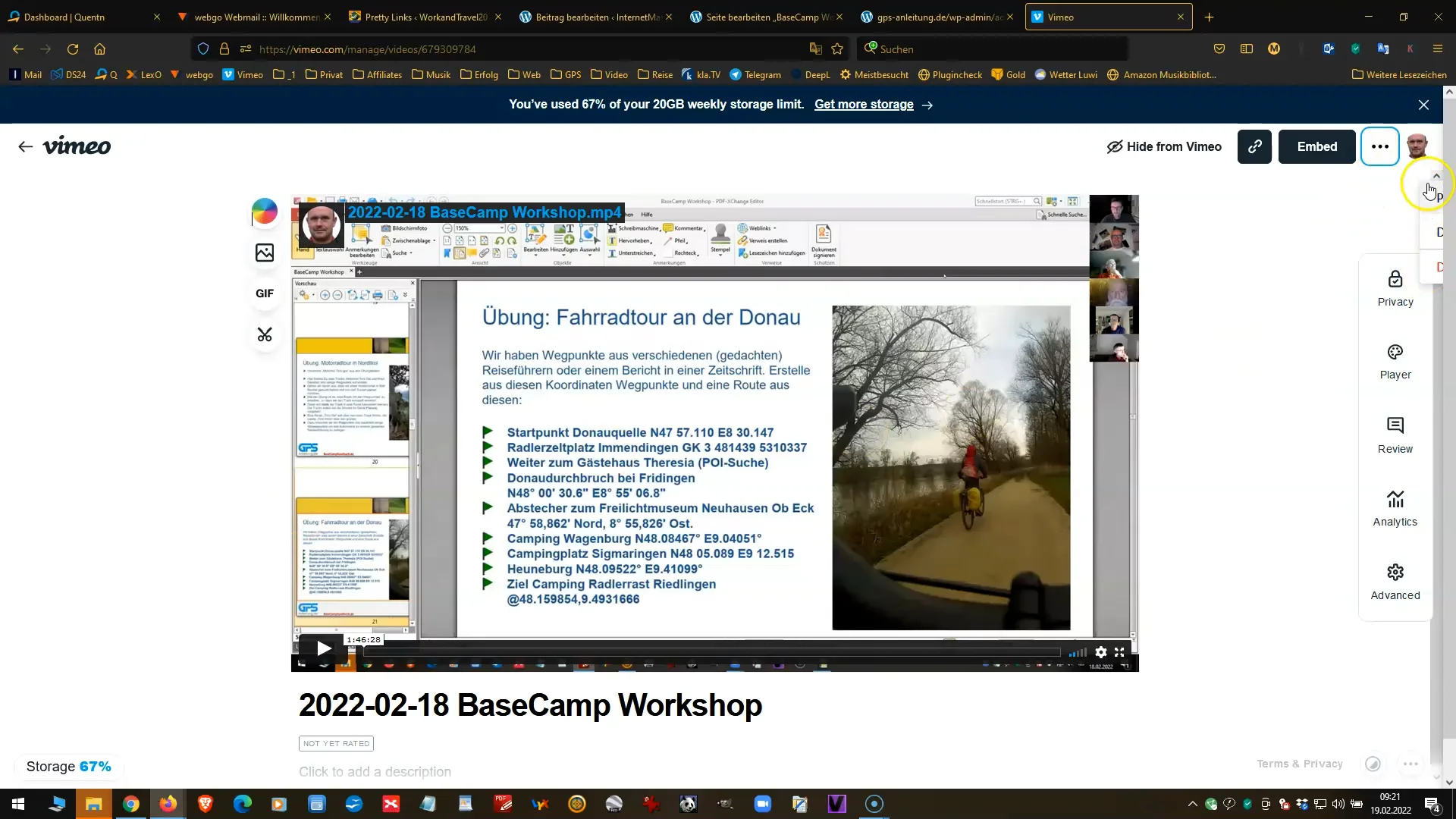Open the GIF creation tool
The height and width of the screenshot is (819, 1456).
[265, 293]
